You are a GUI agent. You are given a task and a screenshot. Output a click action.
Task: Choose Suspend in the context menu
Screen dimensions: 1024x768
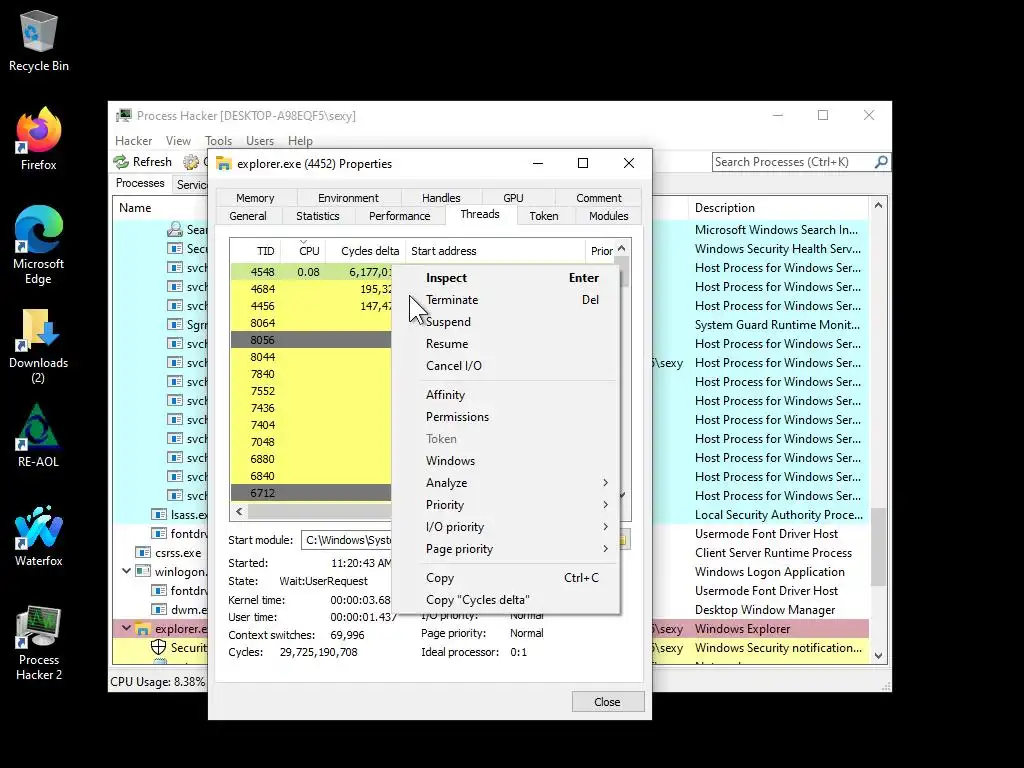coord(507,322)
